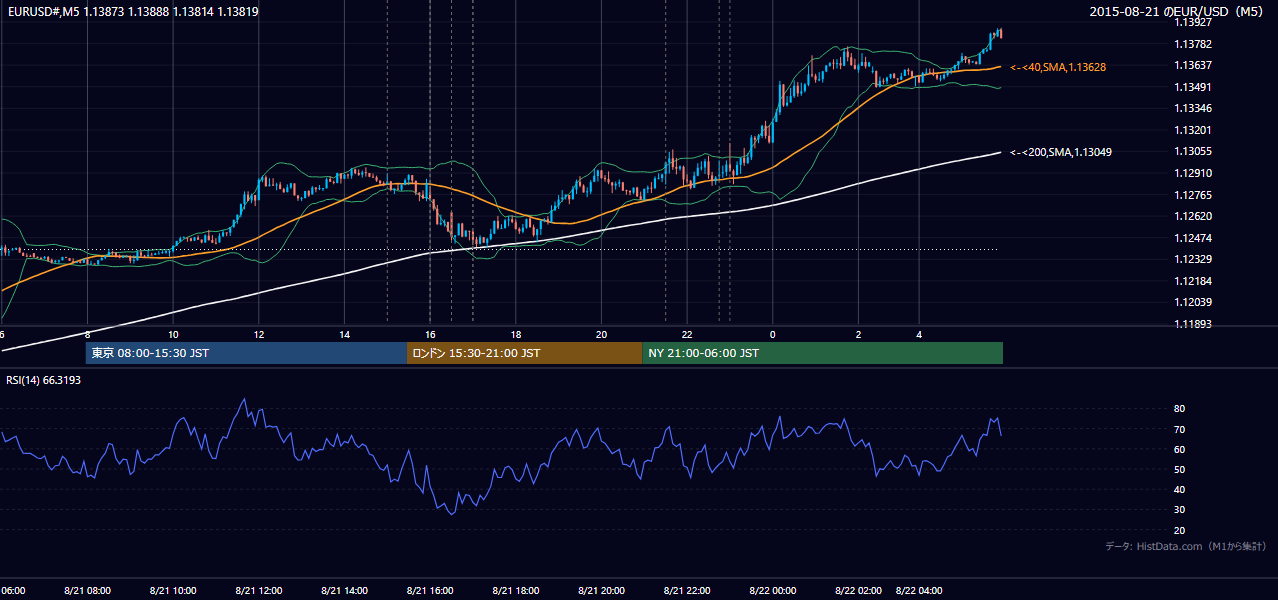Click the bottom time label 8/21 12:00

click(258, 591)
